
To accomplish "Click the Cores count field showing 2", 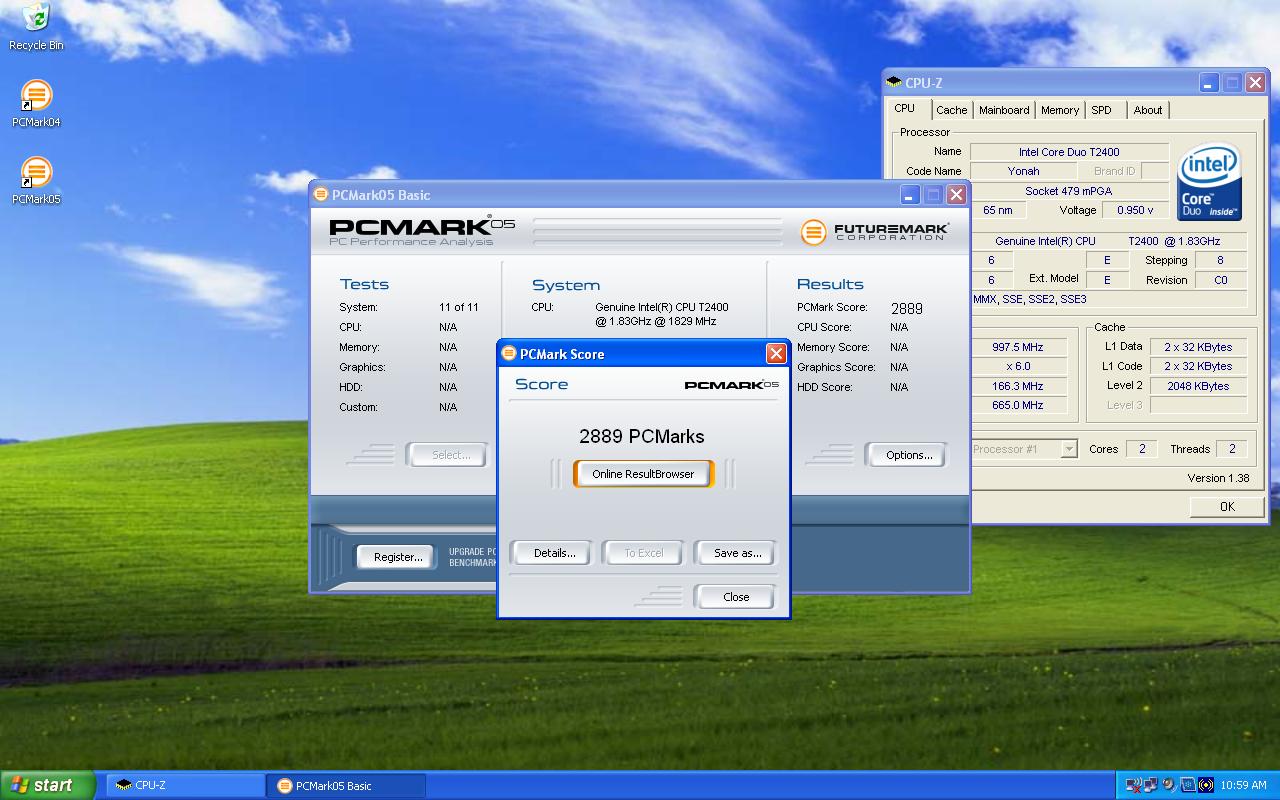I will [1142, 449].
